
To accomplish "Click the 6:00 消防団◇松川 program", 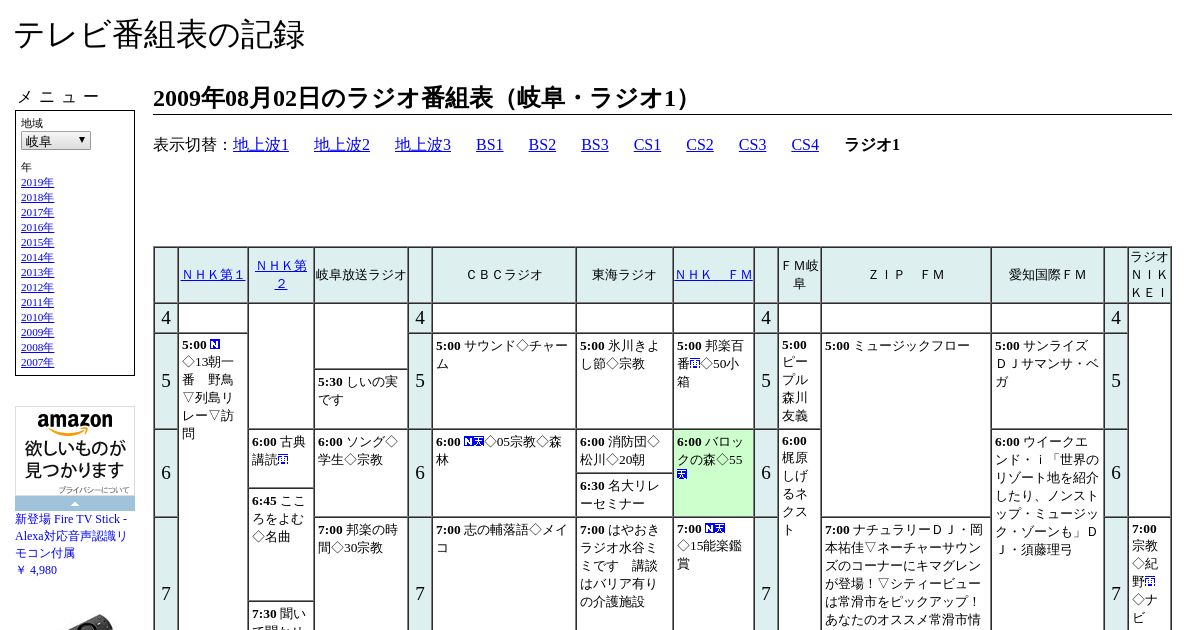I will 624,451.
